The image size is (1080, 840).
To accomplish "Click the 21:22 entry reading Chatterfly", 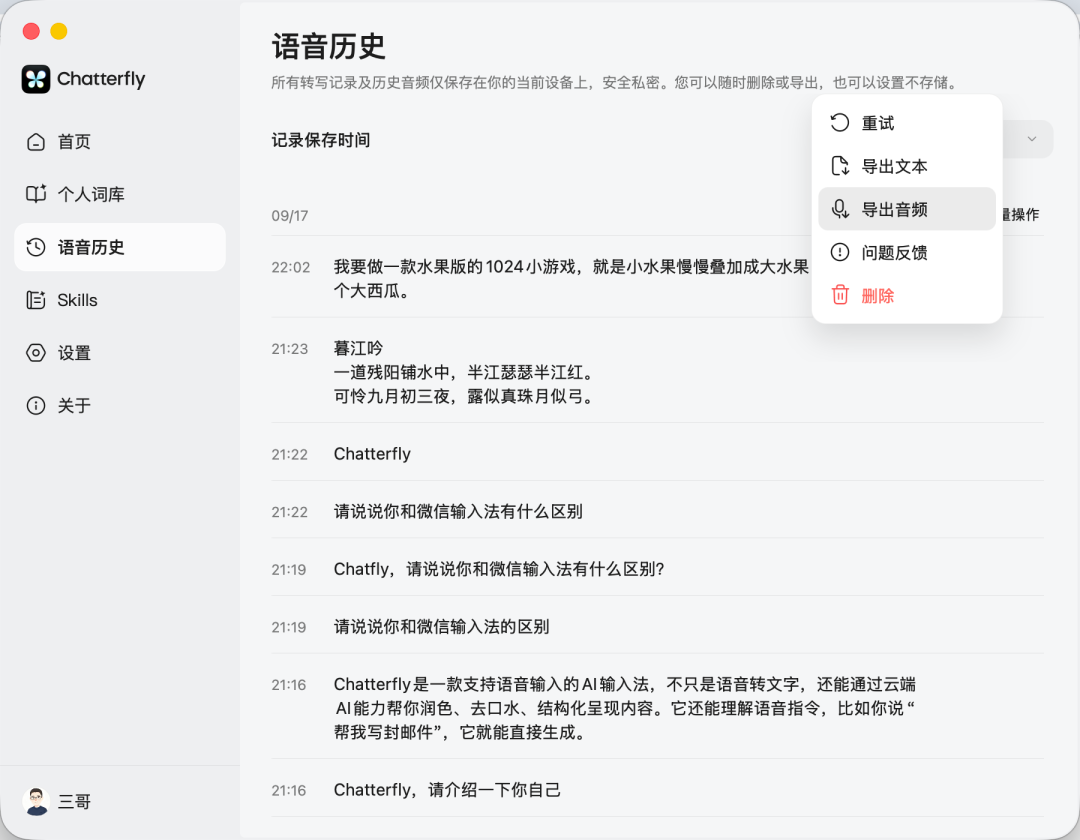I will 657,454.
